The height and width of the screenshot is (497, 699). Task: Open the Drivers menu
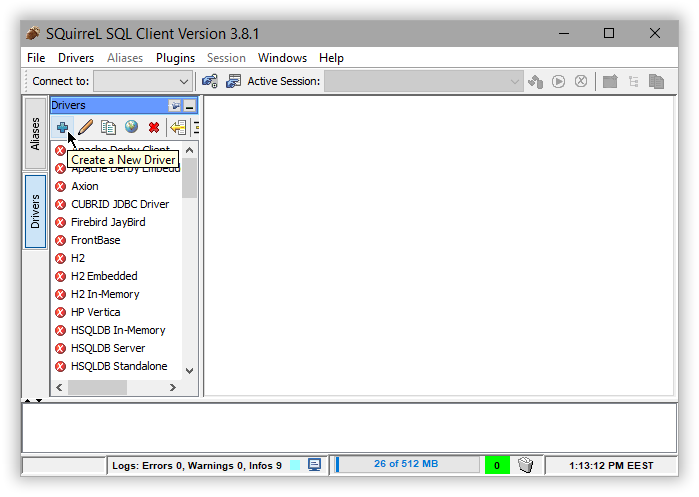point(76,58)
